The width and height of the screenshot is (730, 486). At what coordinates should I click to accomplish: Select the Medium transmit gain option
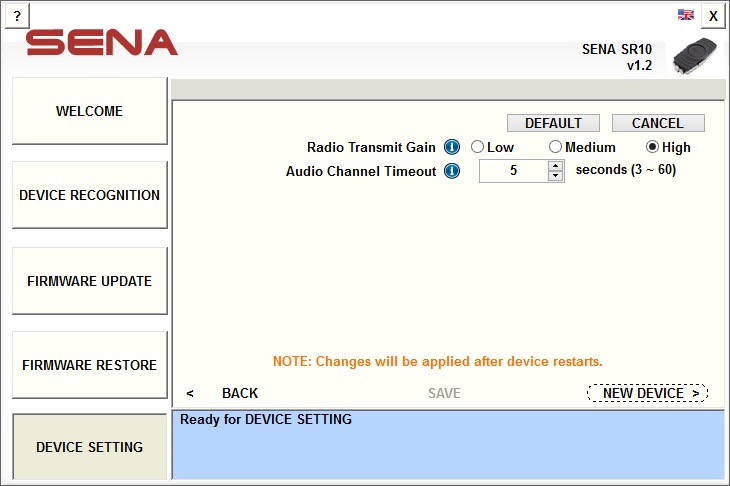[582, 147]
